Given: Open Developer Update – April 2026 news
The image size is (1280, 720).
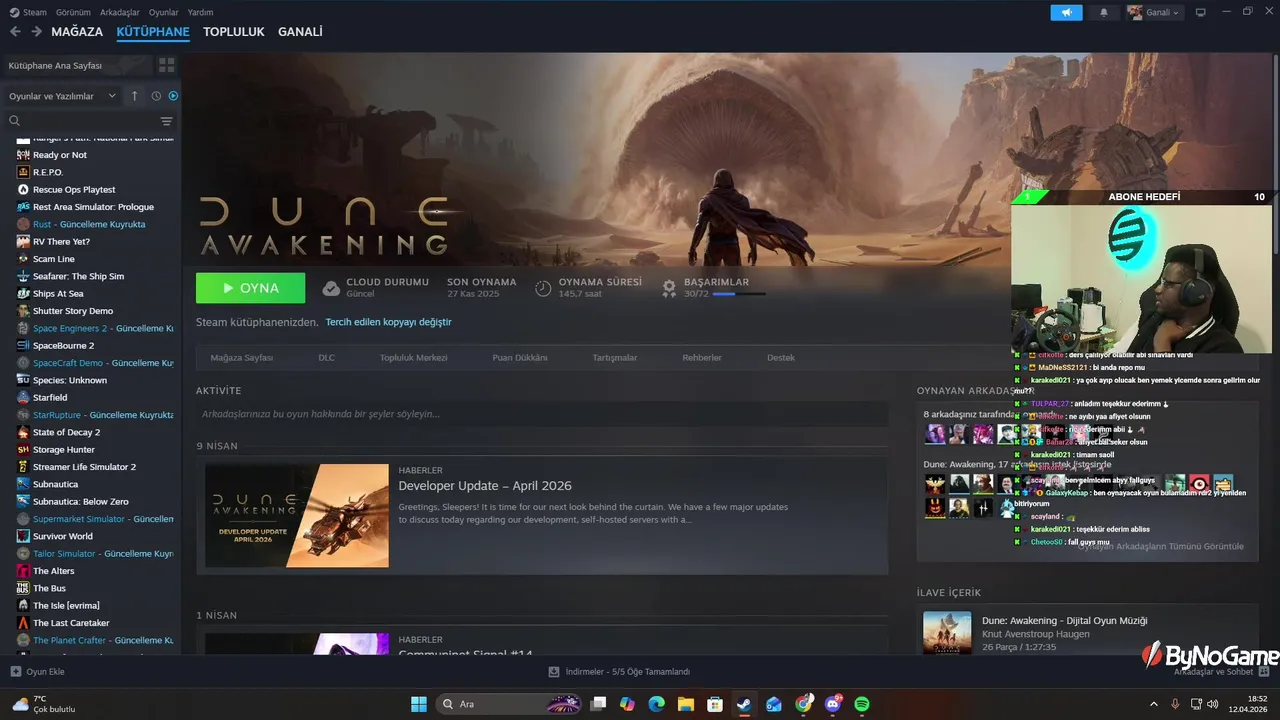Looking at the screenshot, I should 485,486.
